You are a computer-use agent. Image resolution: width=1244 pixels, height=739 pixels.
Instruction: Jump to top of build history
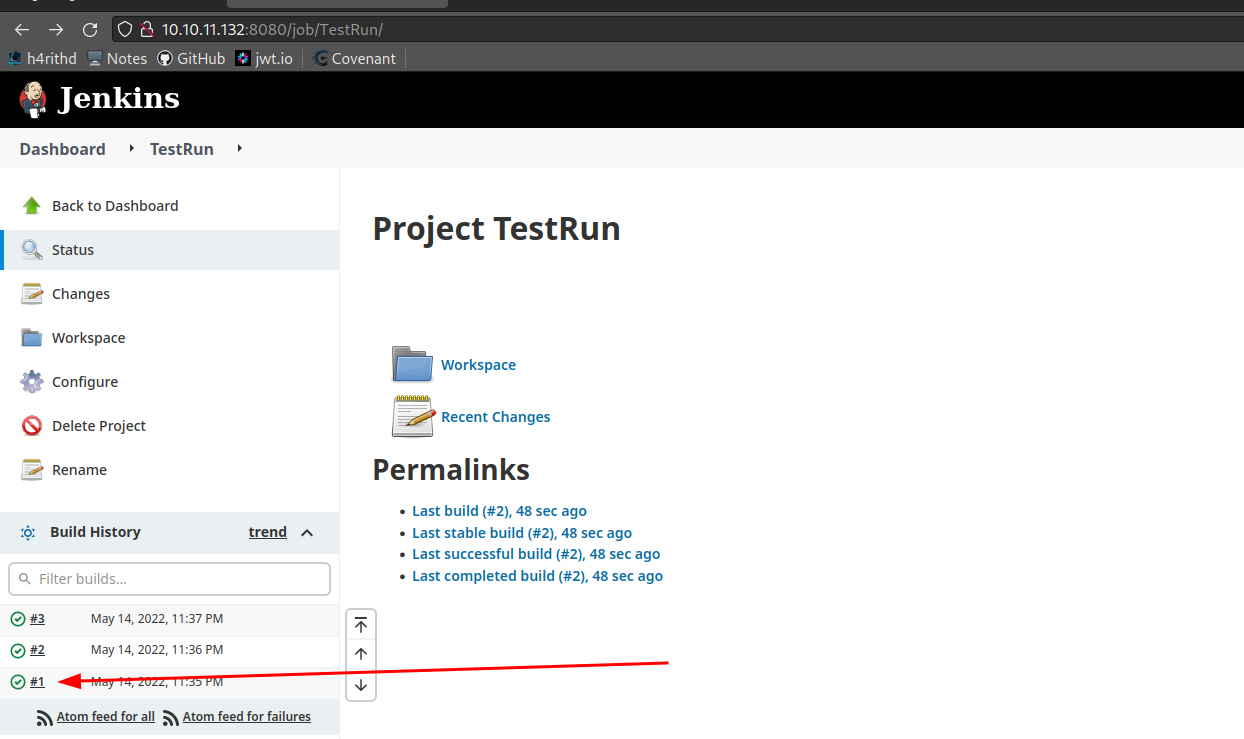pyautogui.click(x=361, y=625)
